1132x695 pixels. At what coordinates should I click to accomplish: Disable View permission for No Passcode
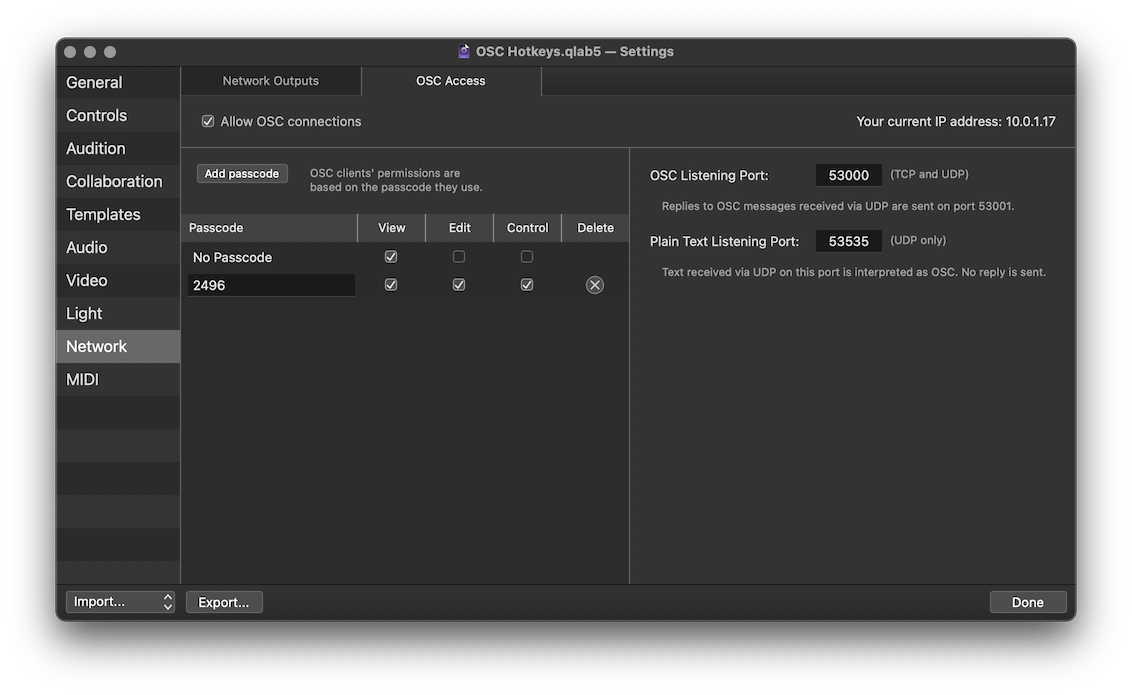pos(391,257)
